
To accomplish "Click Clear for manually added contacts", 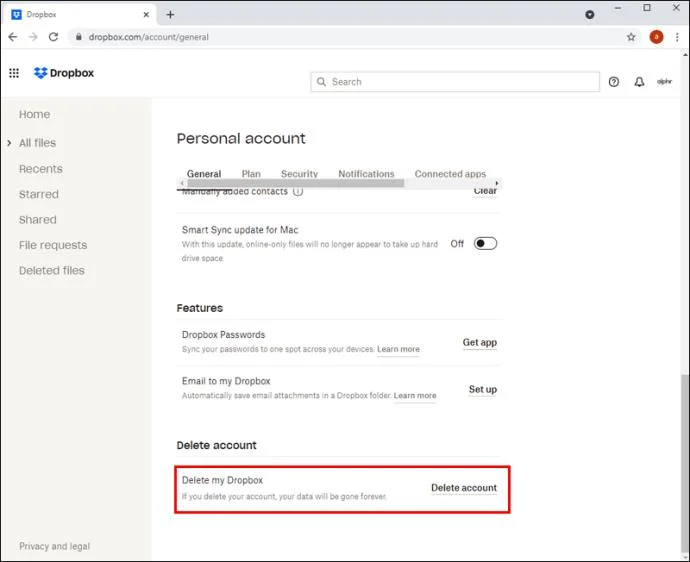I will pyautogui.click(x=485, y=191).
